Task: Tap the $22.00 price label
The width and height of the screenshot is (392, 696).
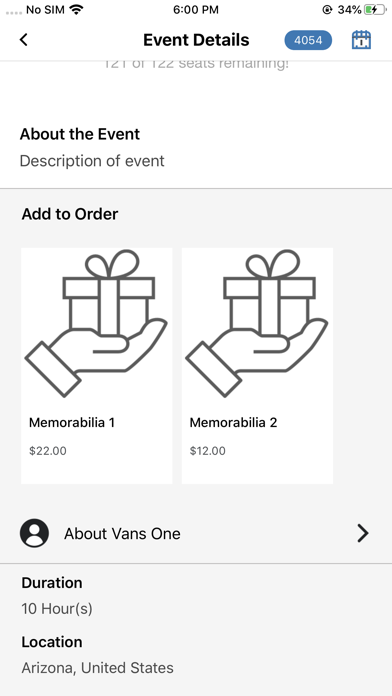Action: pos(48,451)
